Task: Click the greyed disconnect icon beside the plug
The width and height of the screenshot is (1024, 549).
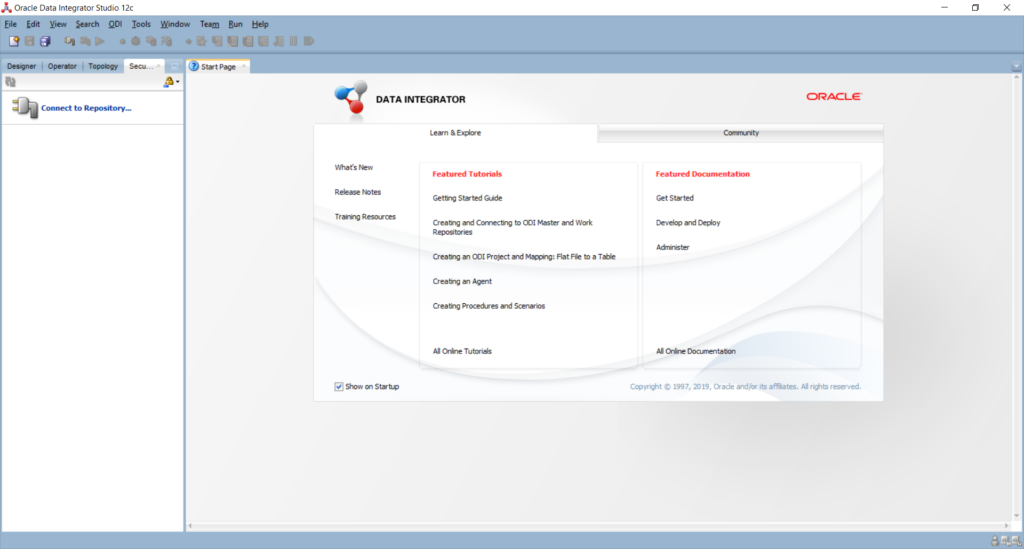Action: point(85,41)
